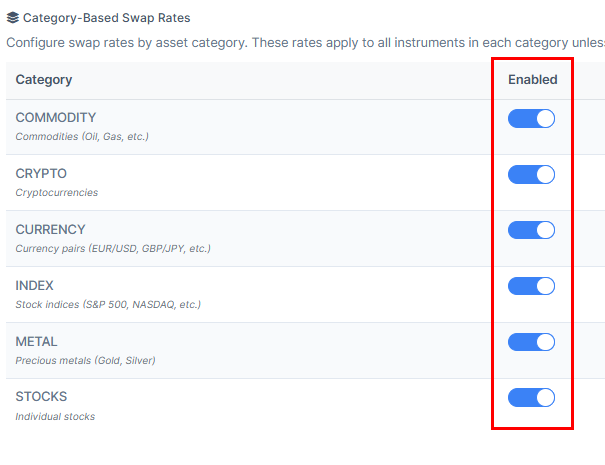Turn off the METAL category switch

pos(531,343)
